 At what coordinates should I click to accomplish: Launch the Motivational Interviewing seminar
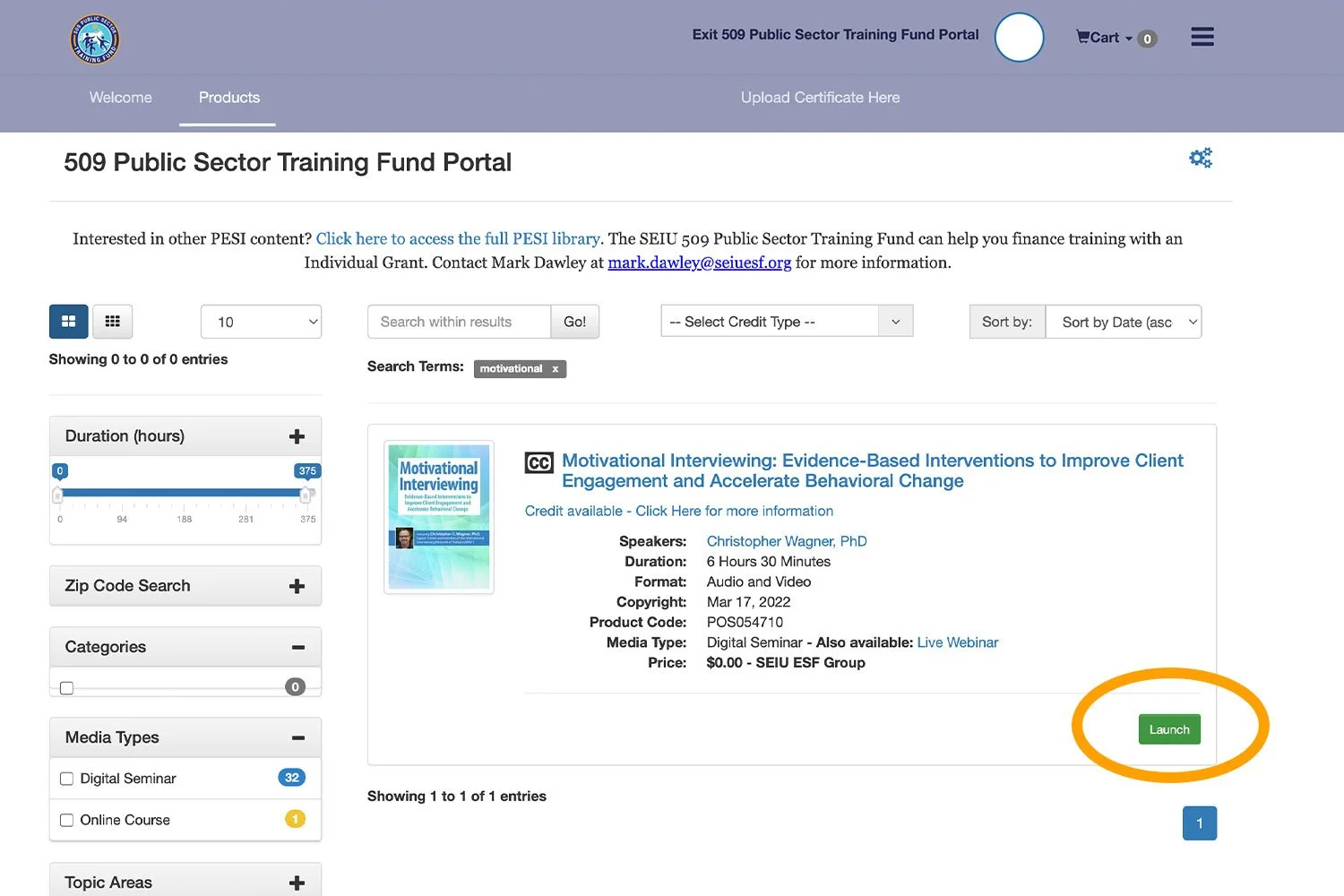pos(1169,728)
